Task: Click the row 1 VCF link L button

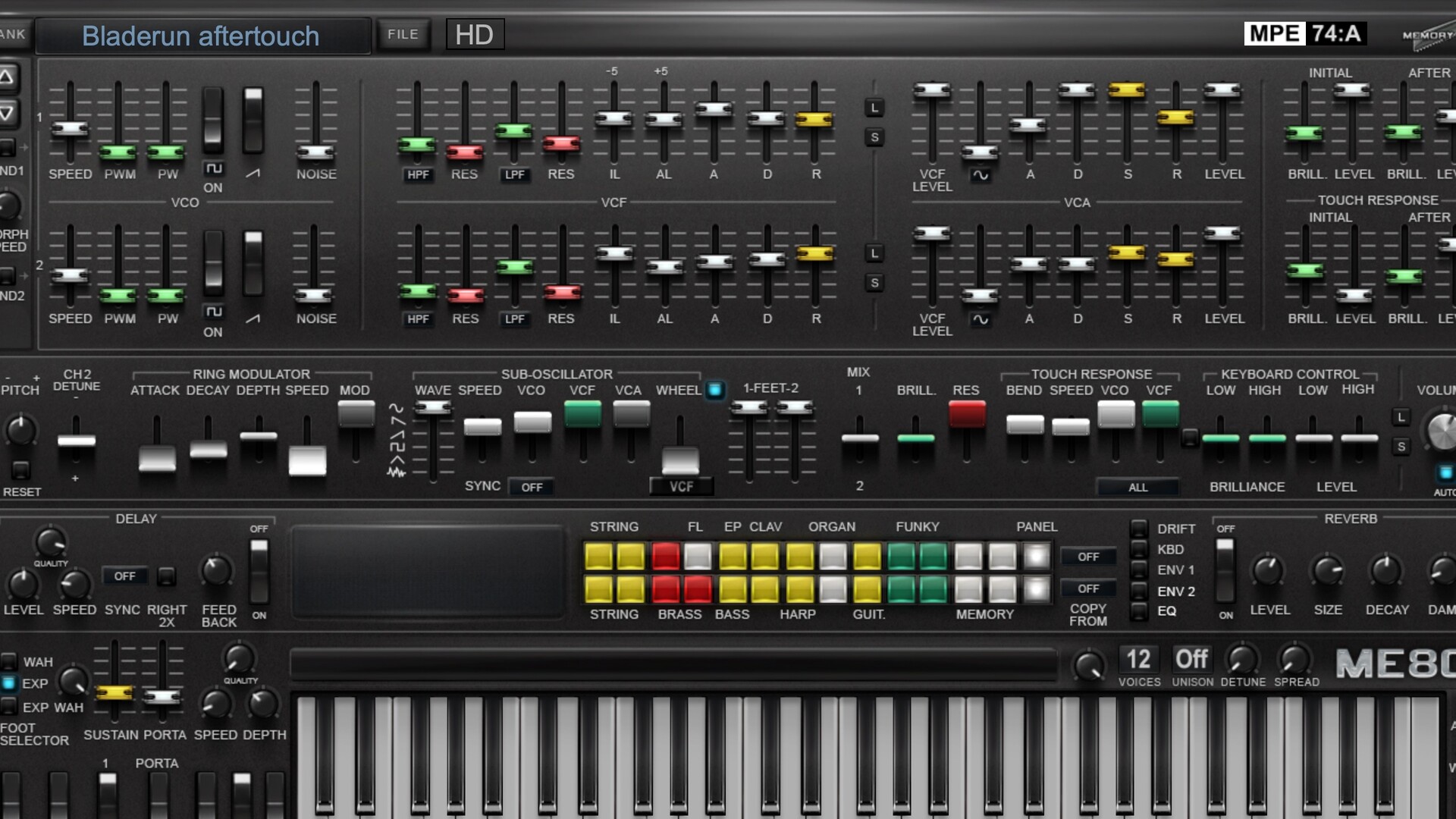Action: 874,108
